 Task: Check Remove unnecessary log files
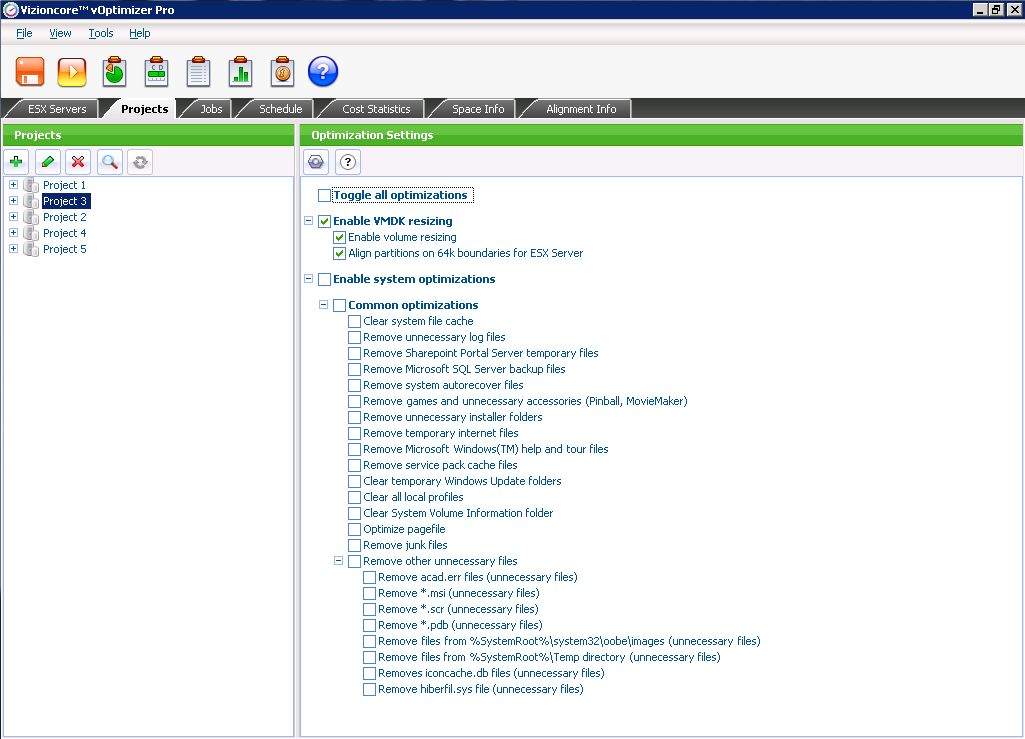[x=354, y=337]
